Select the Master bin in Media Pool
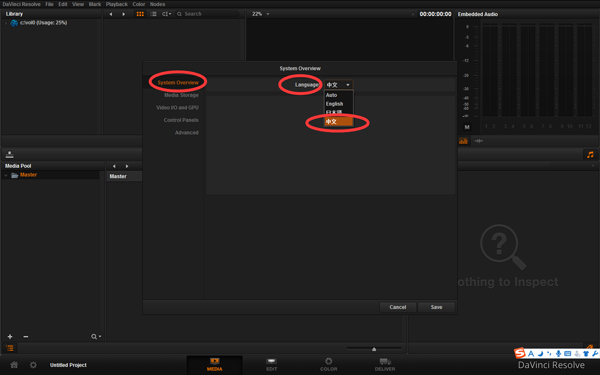This screenshot has width=600, height=375. pyautogui.click(x=28, y=175)
